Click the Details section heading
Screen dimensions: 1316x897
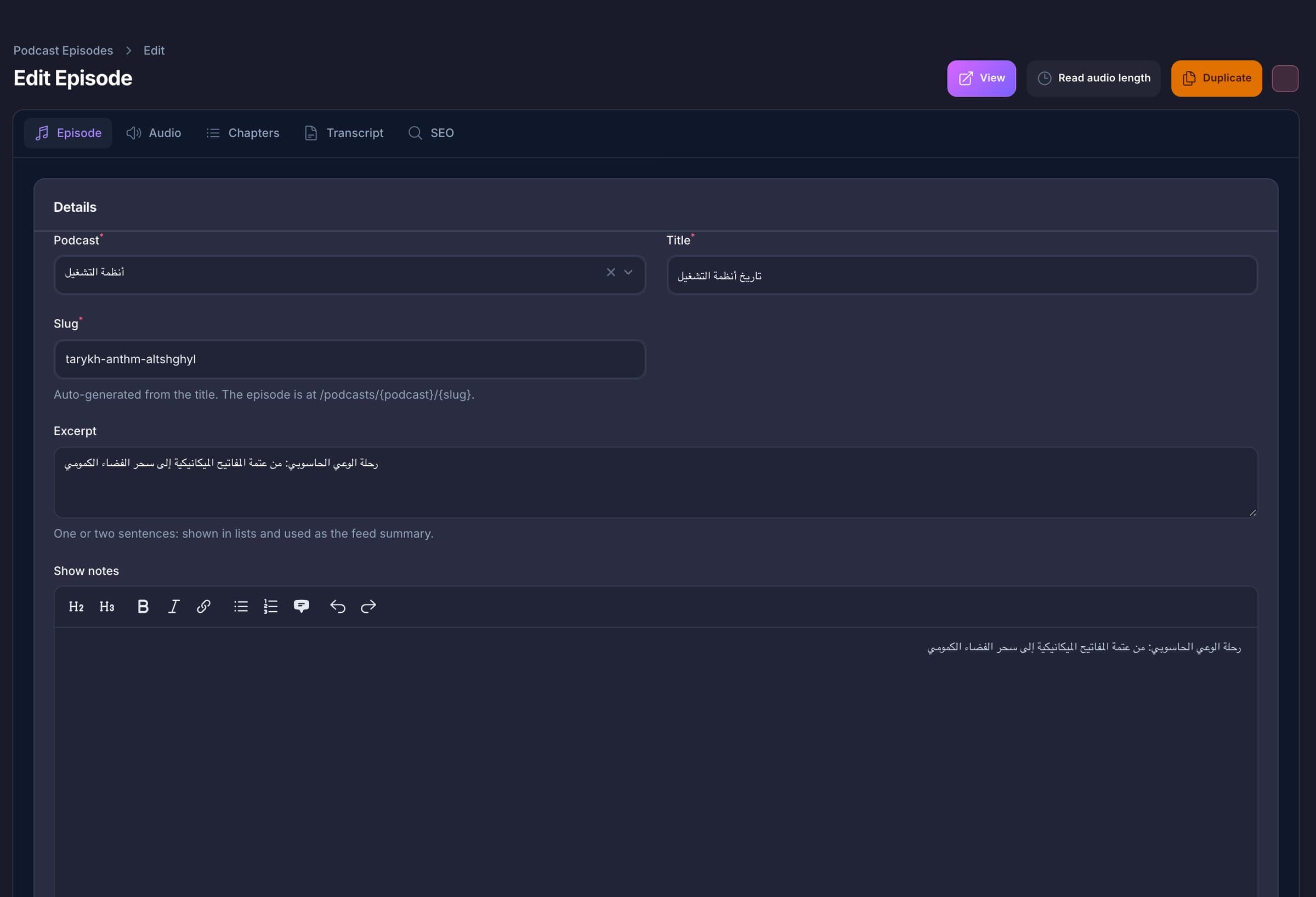click(75, 207)
